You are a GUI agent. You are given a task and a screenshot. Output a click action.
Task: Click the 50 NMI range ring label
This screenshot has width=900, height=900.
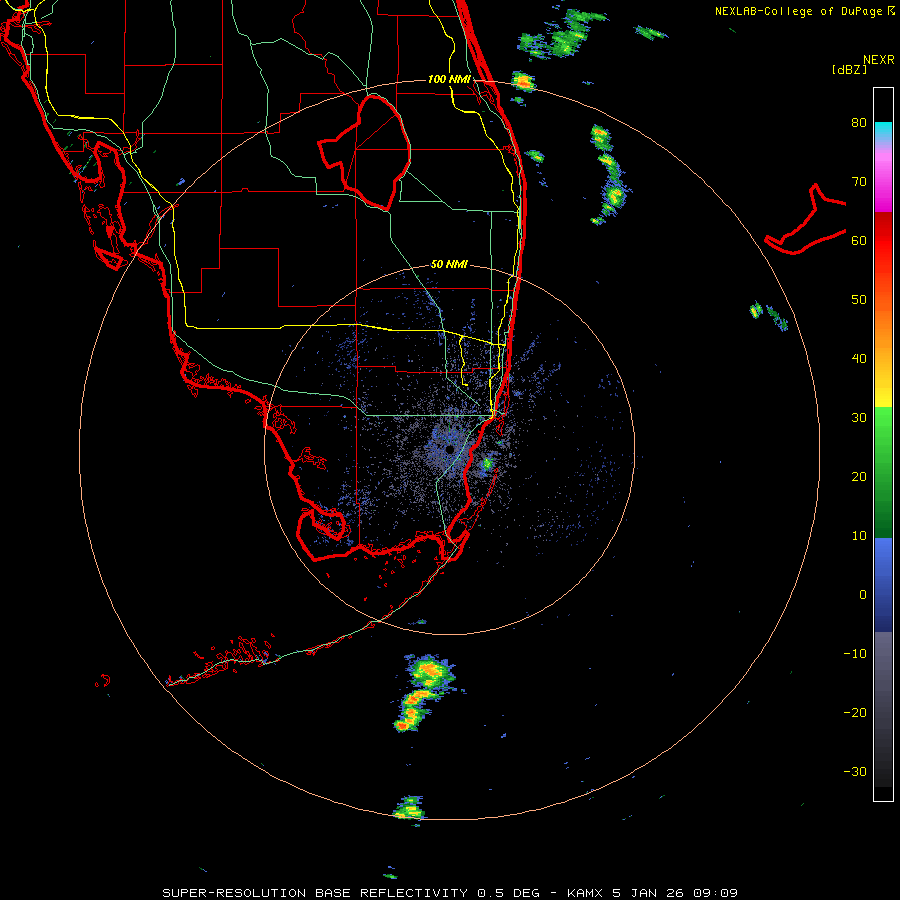coord(449,265)
